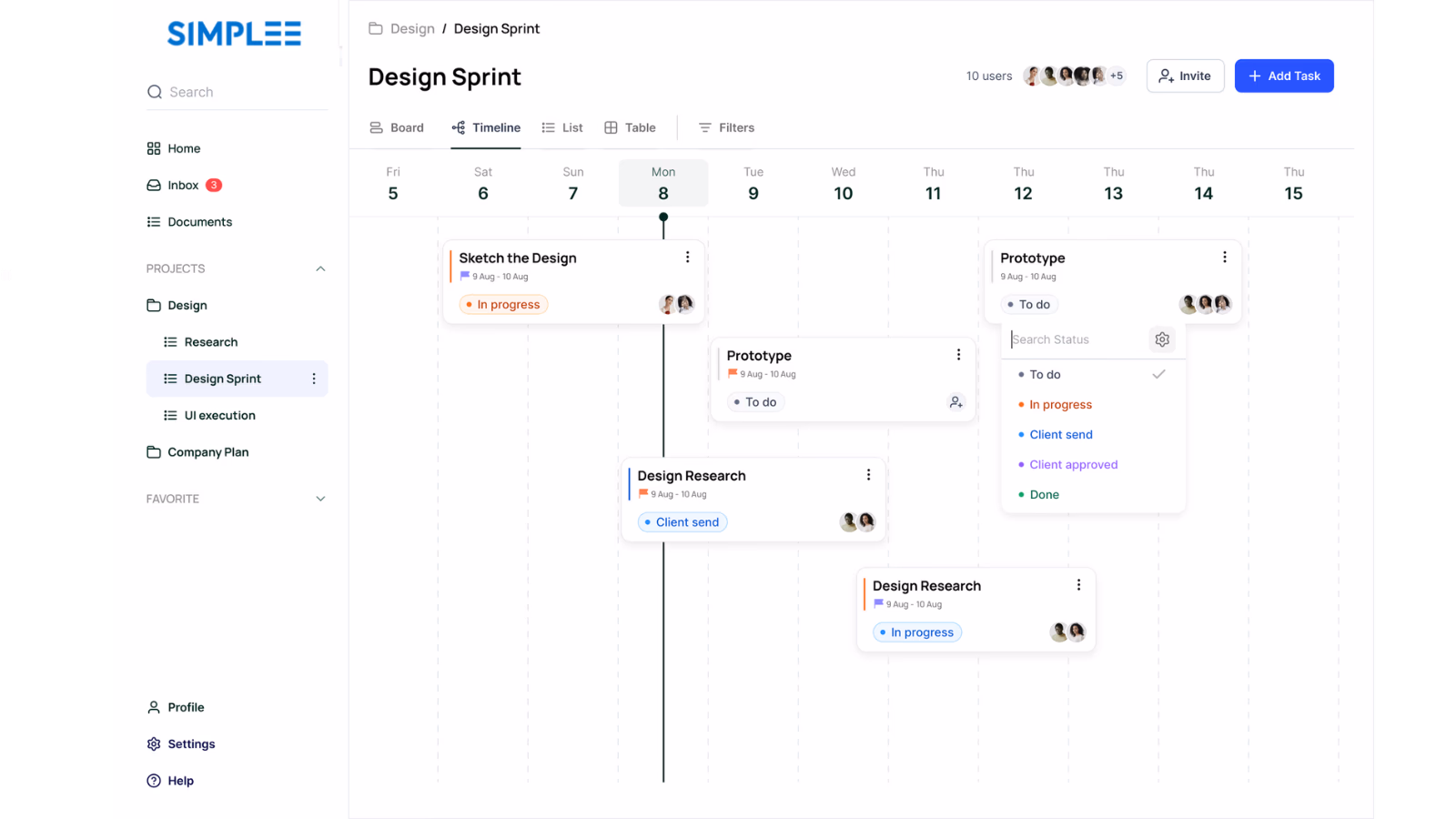
Task: Switch to the Board view tab
Action: (x=397, y=128)
